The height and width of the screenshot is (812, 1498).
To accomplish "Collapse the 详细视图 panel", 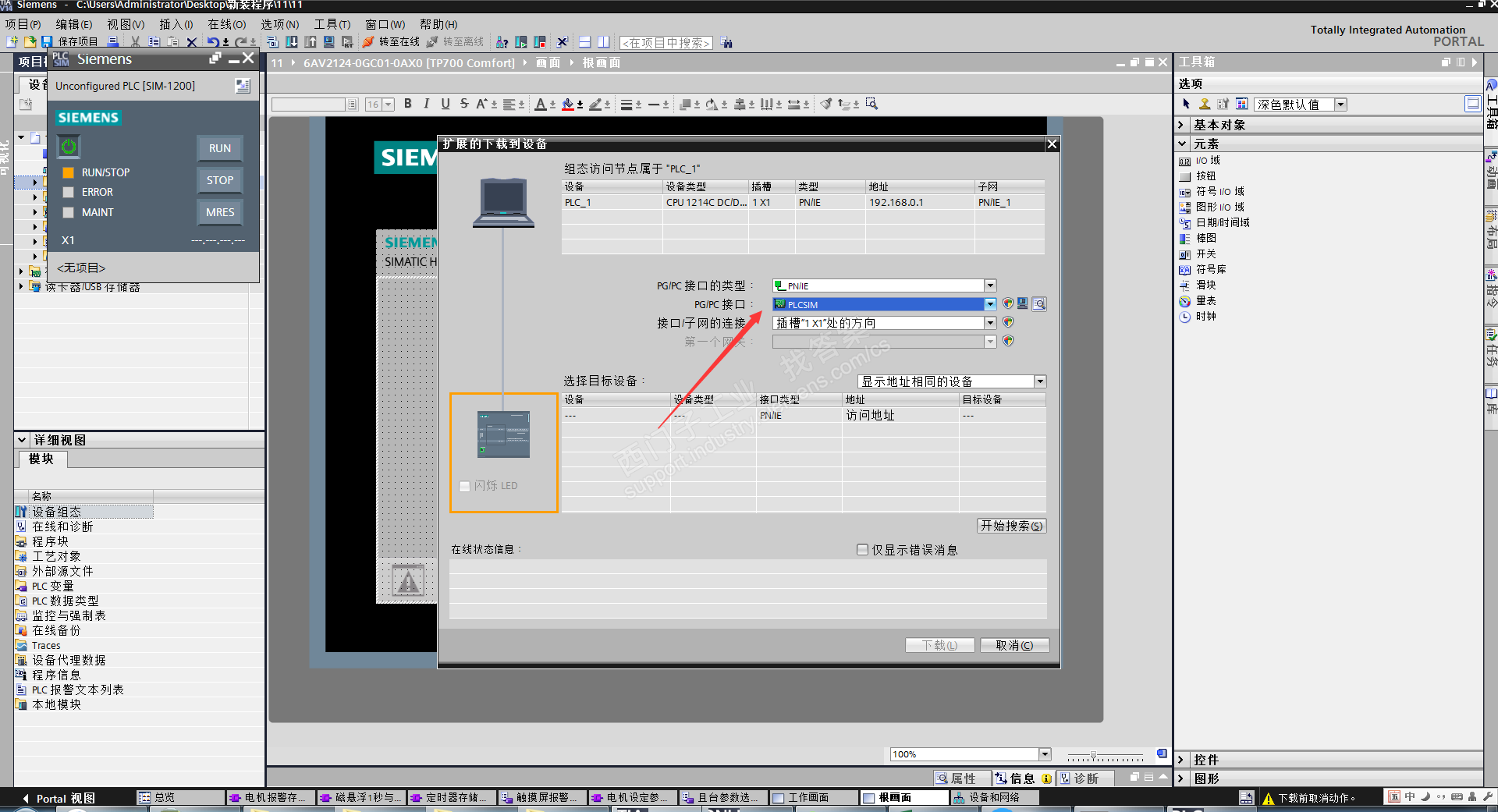I will [x=22, y=440].
